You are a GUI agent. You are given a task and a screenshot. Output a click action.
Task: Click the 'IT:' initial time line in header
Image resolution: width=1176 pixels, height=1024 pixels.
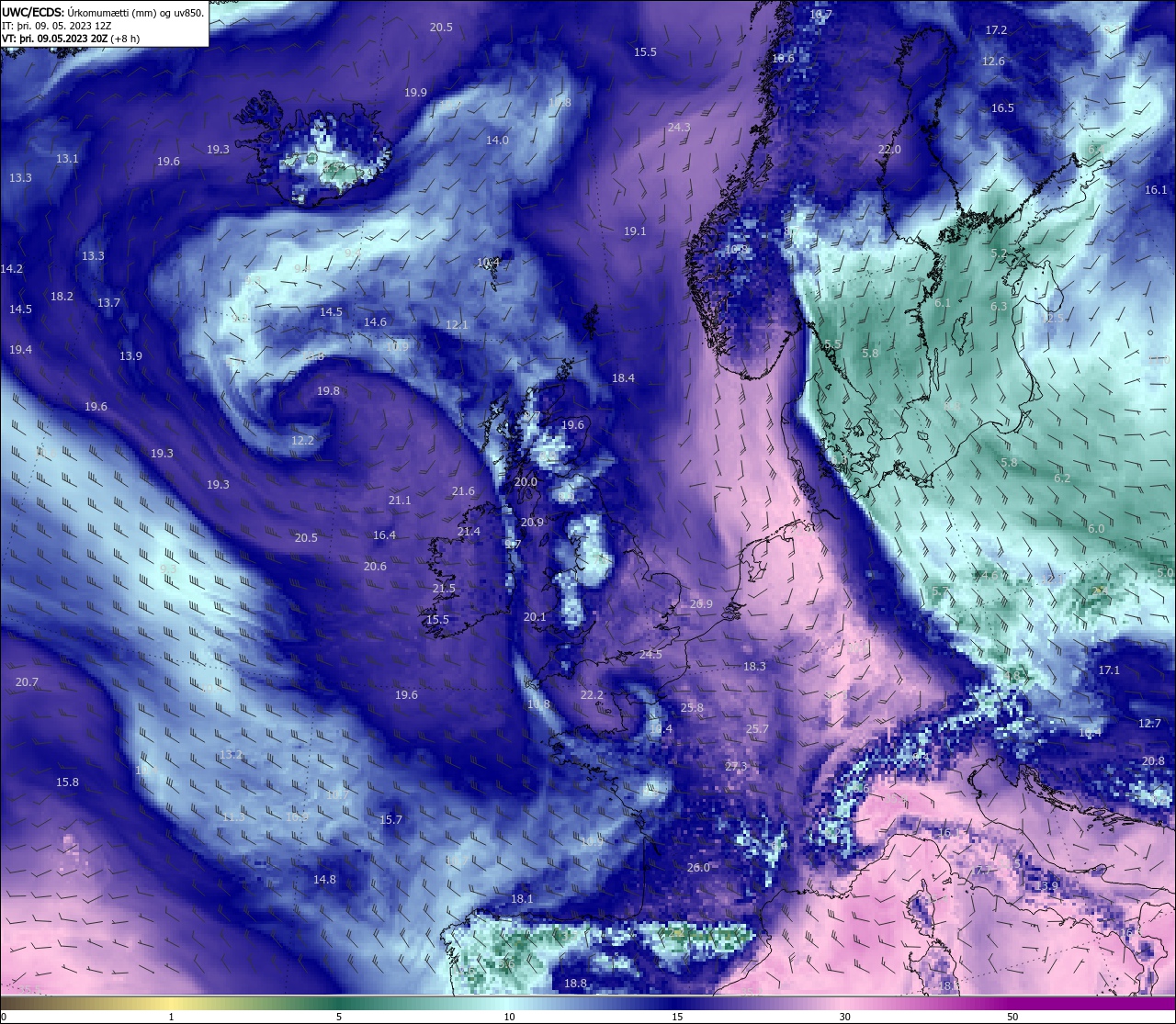(57, 26)
